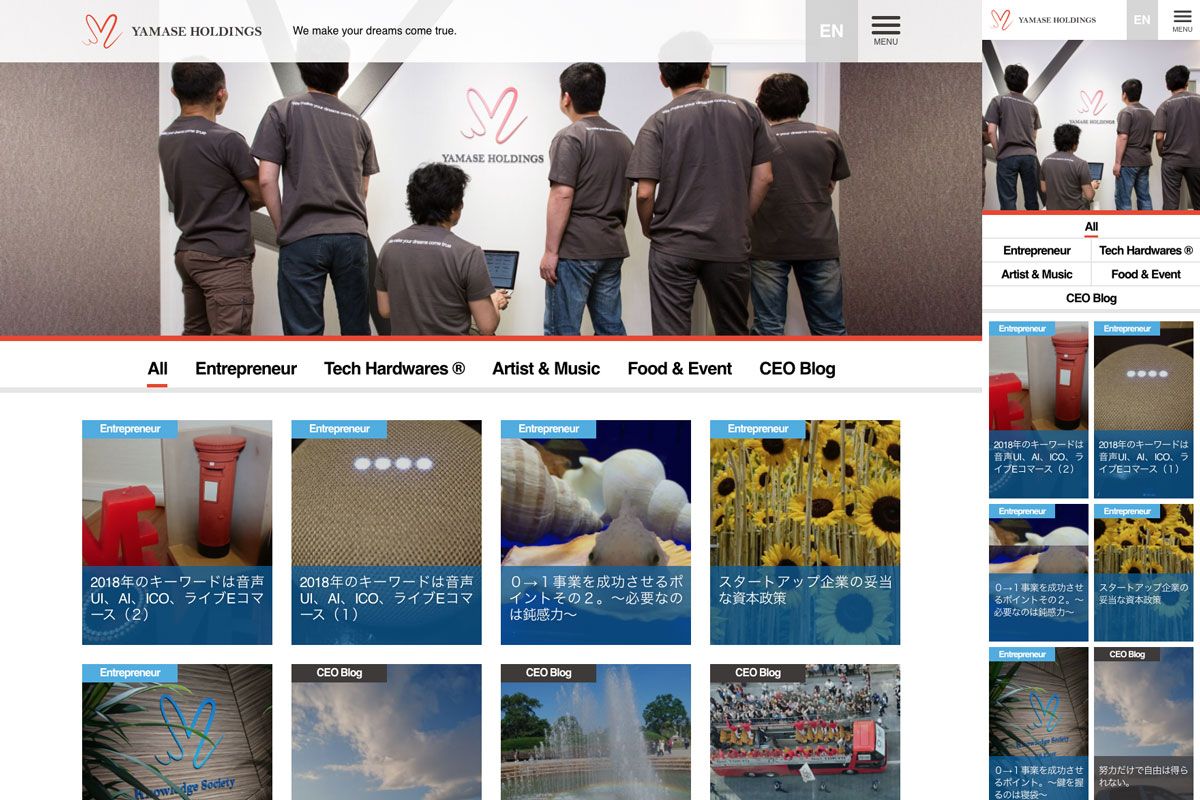The height and width of the screenshot is (800, 1200).
Task: Switch desktop site language to EN
Action: (x=831, y=31)
